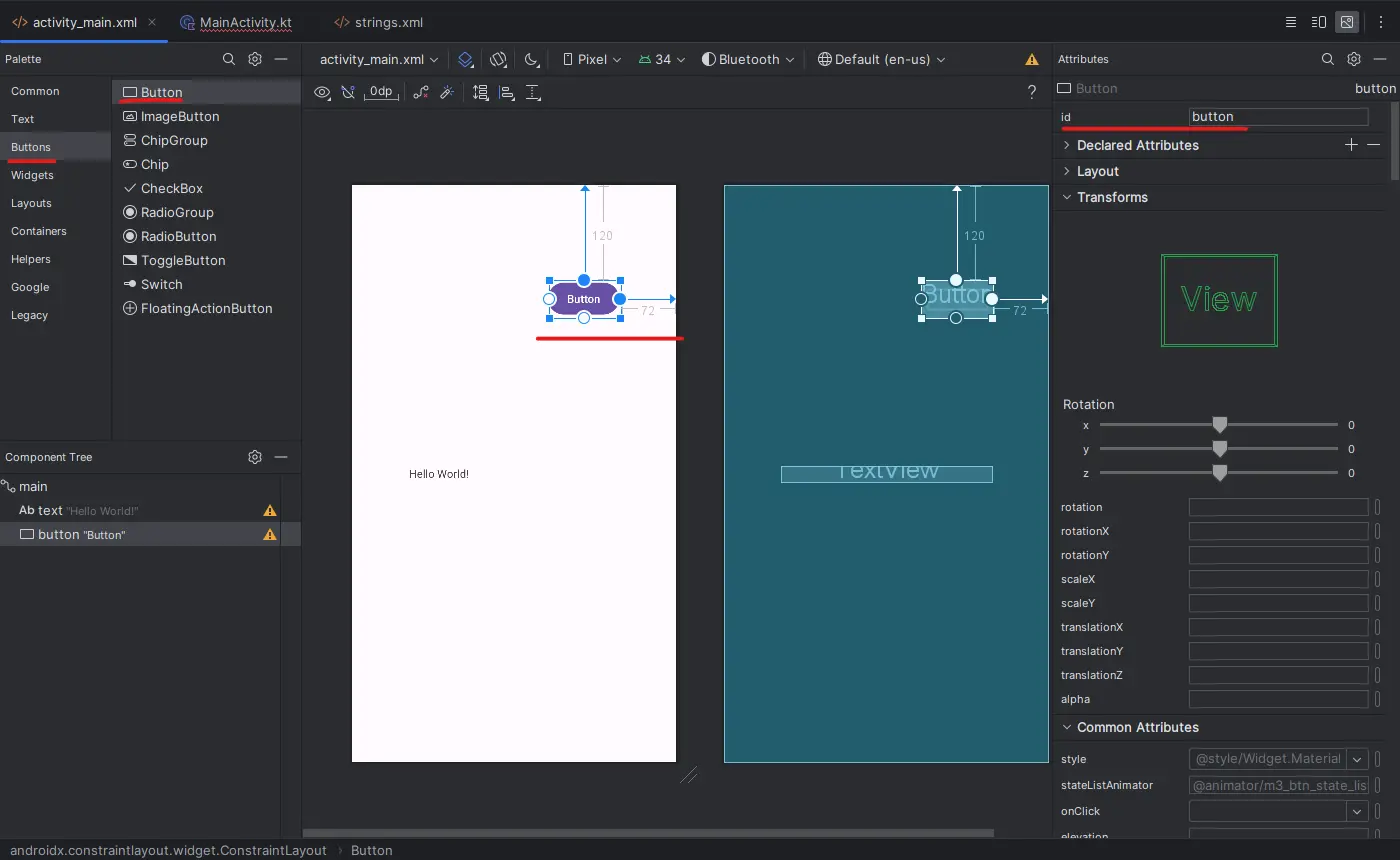The height and width of the screenshot is (860, 1400).
Task: Expand the Layout section
Action: (x=1067, y=171)
